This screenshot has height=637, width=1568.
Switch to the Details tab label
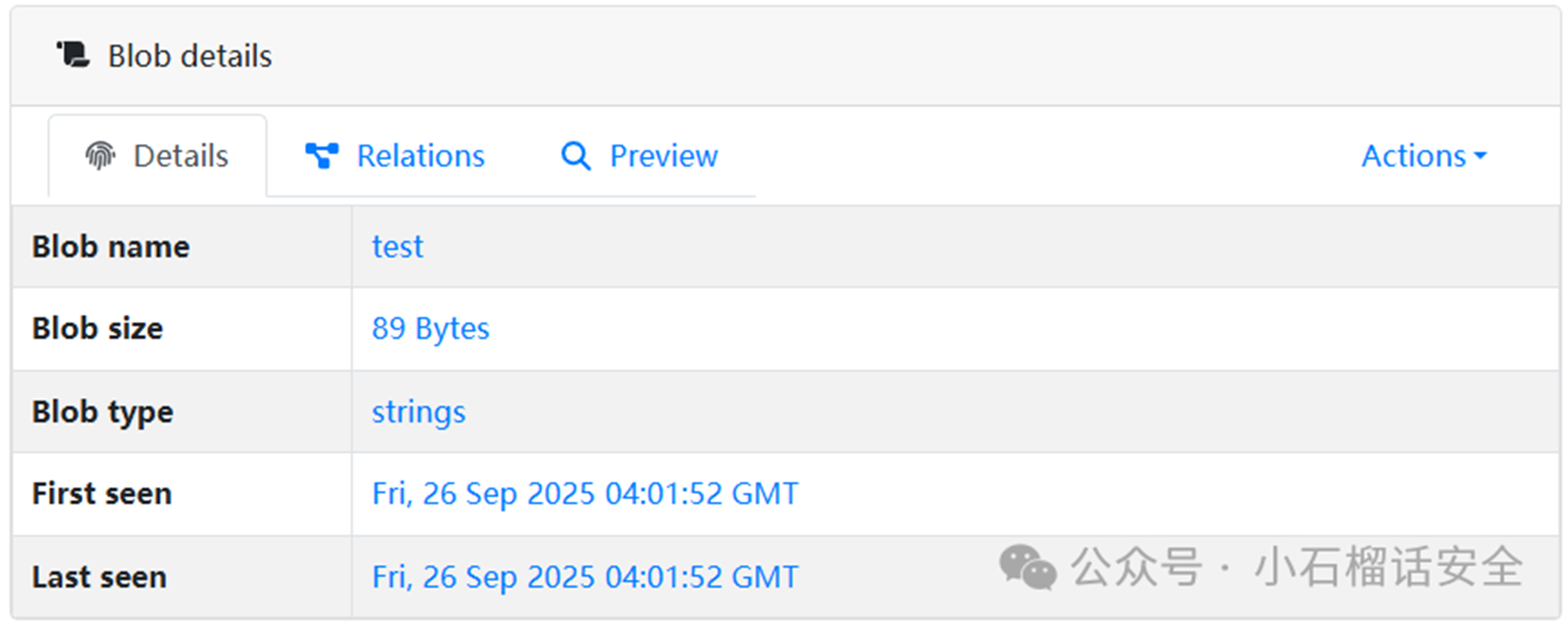coord(181,156)
